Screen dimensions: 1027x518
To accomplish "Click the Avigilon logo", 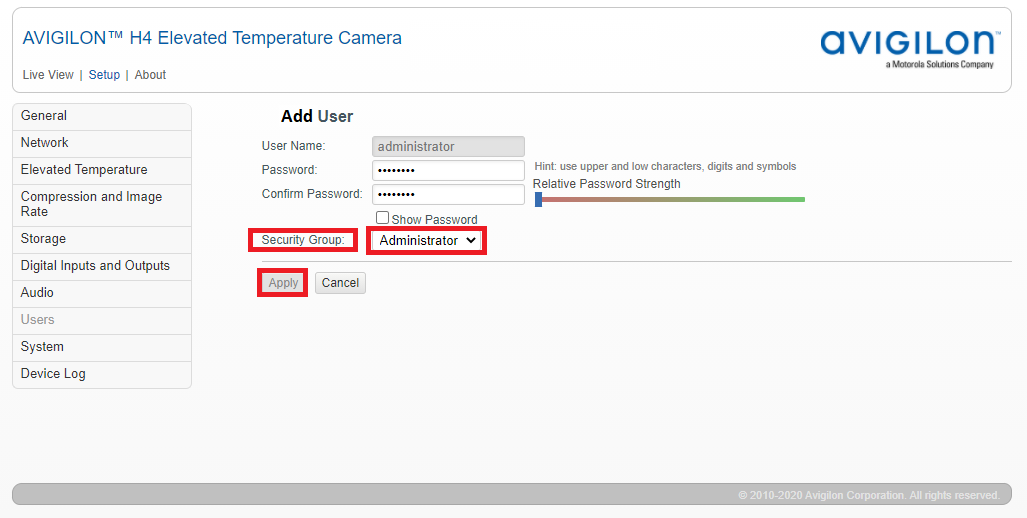I will click(x=909, y=46).
